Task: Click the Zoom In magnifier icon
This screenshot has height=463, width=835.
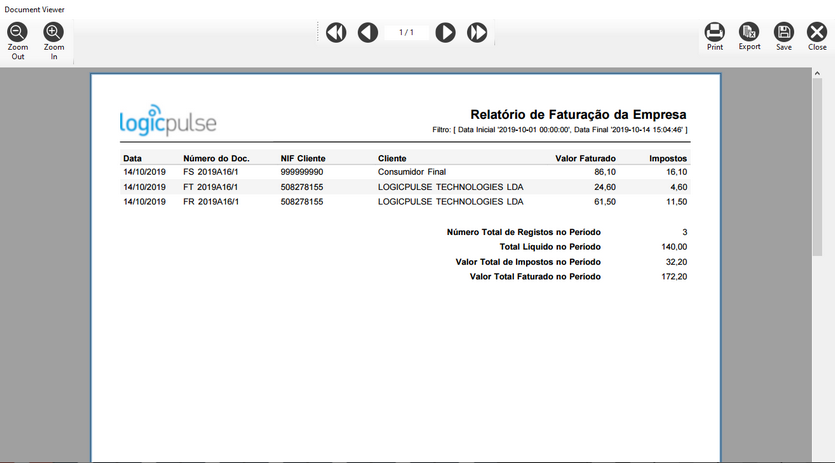Action: (x=54, y=33)
